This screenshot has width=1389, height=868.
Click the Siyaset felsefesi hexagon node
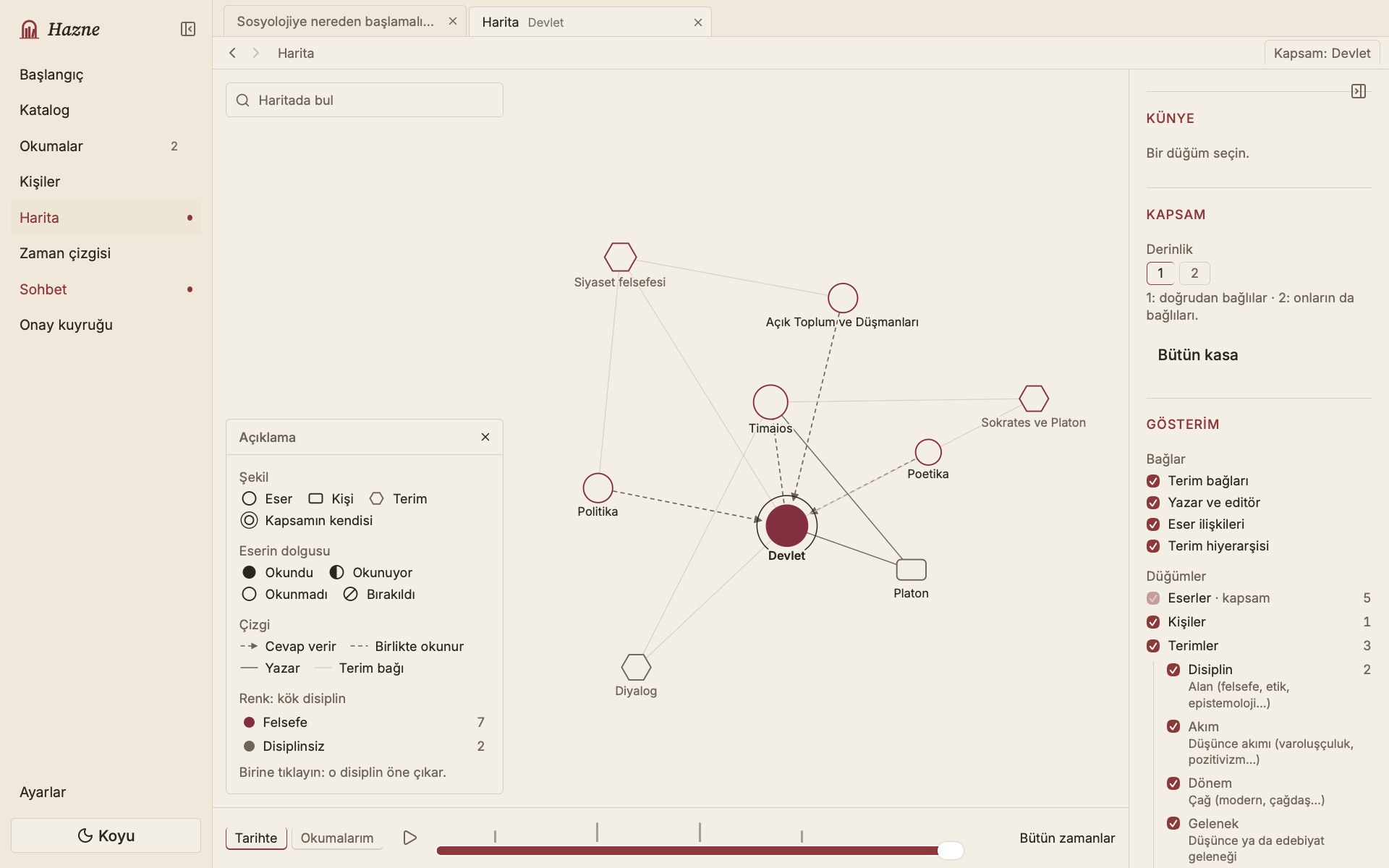[x=620, y=257]
